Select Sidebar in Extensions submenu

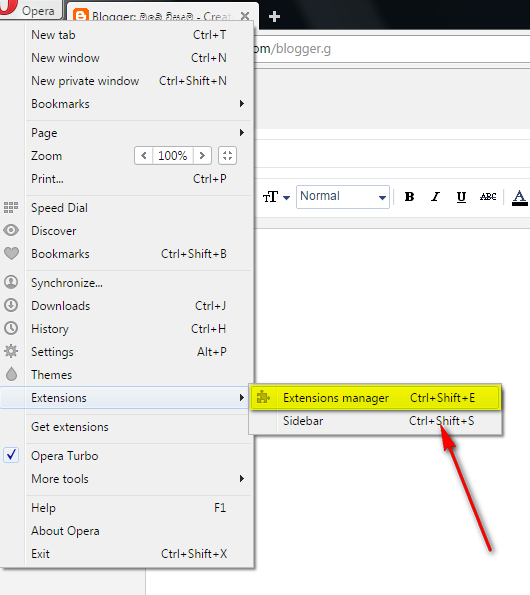(x=376, y=421)
